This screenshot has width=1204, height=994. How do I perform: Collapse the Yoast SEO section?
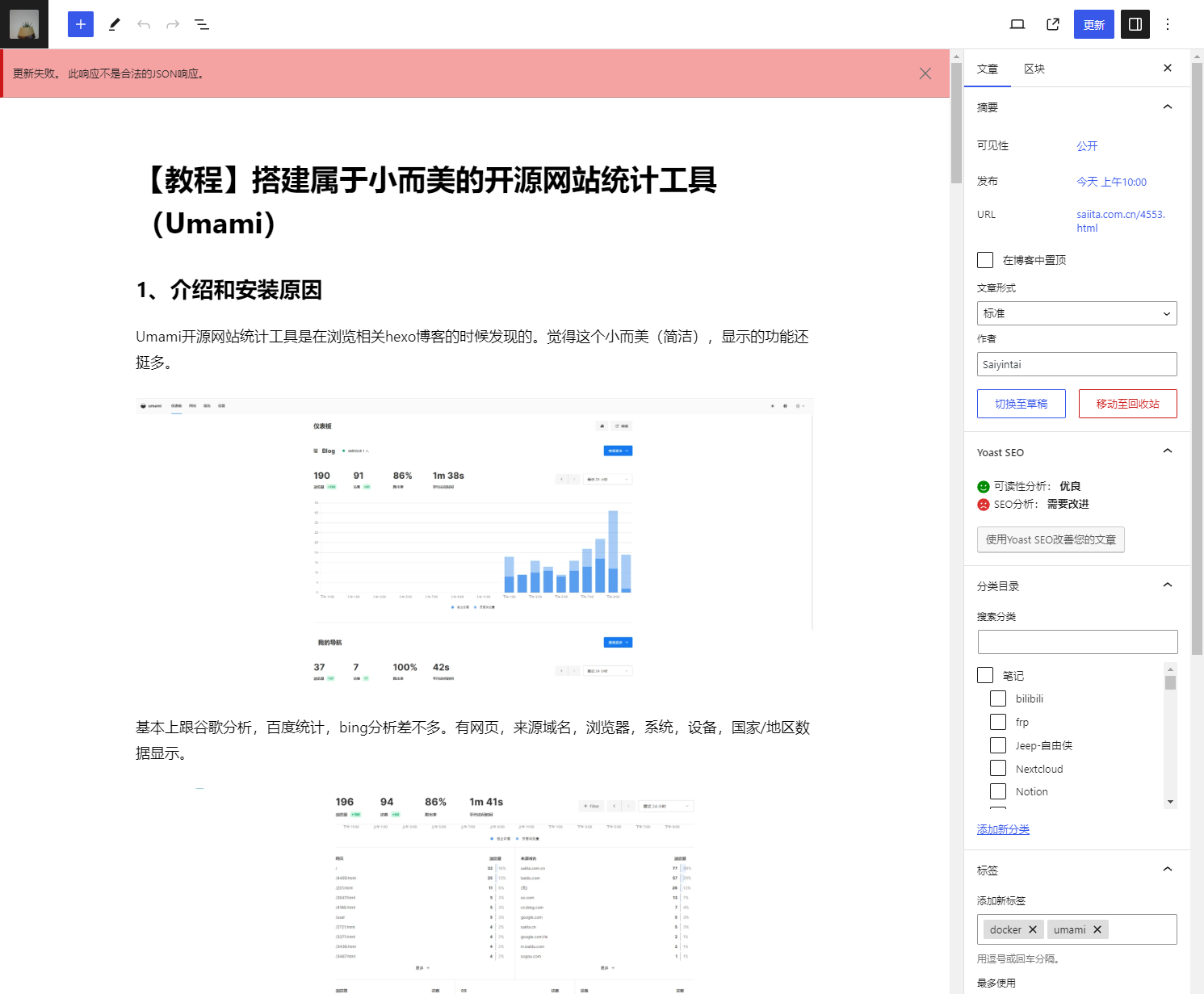click(1167, 451)
